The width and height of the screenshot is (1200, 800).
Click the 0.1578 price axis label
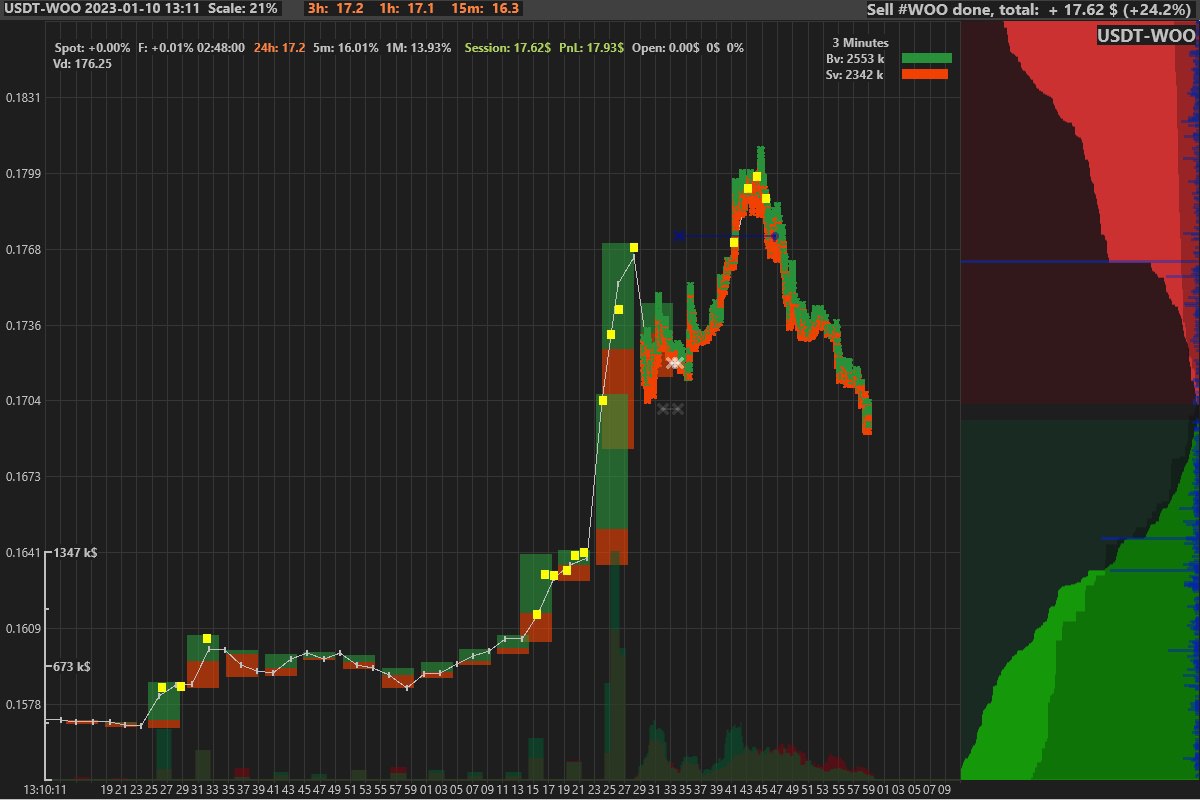tap(23, 705)
